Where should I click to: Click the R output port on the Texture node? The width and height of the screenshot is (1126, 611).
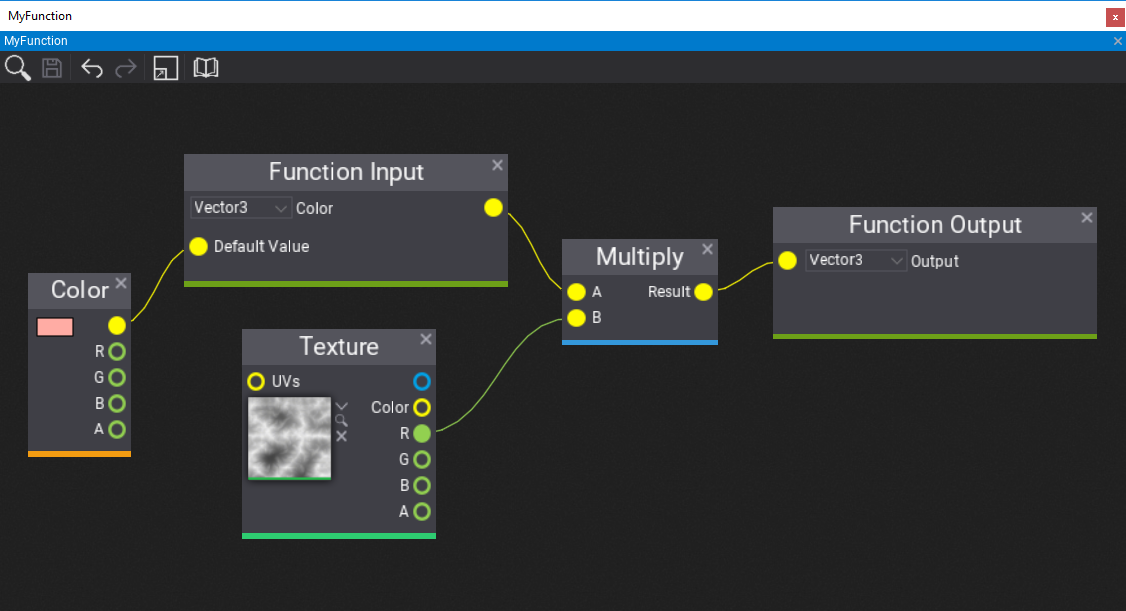(420, 433)
